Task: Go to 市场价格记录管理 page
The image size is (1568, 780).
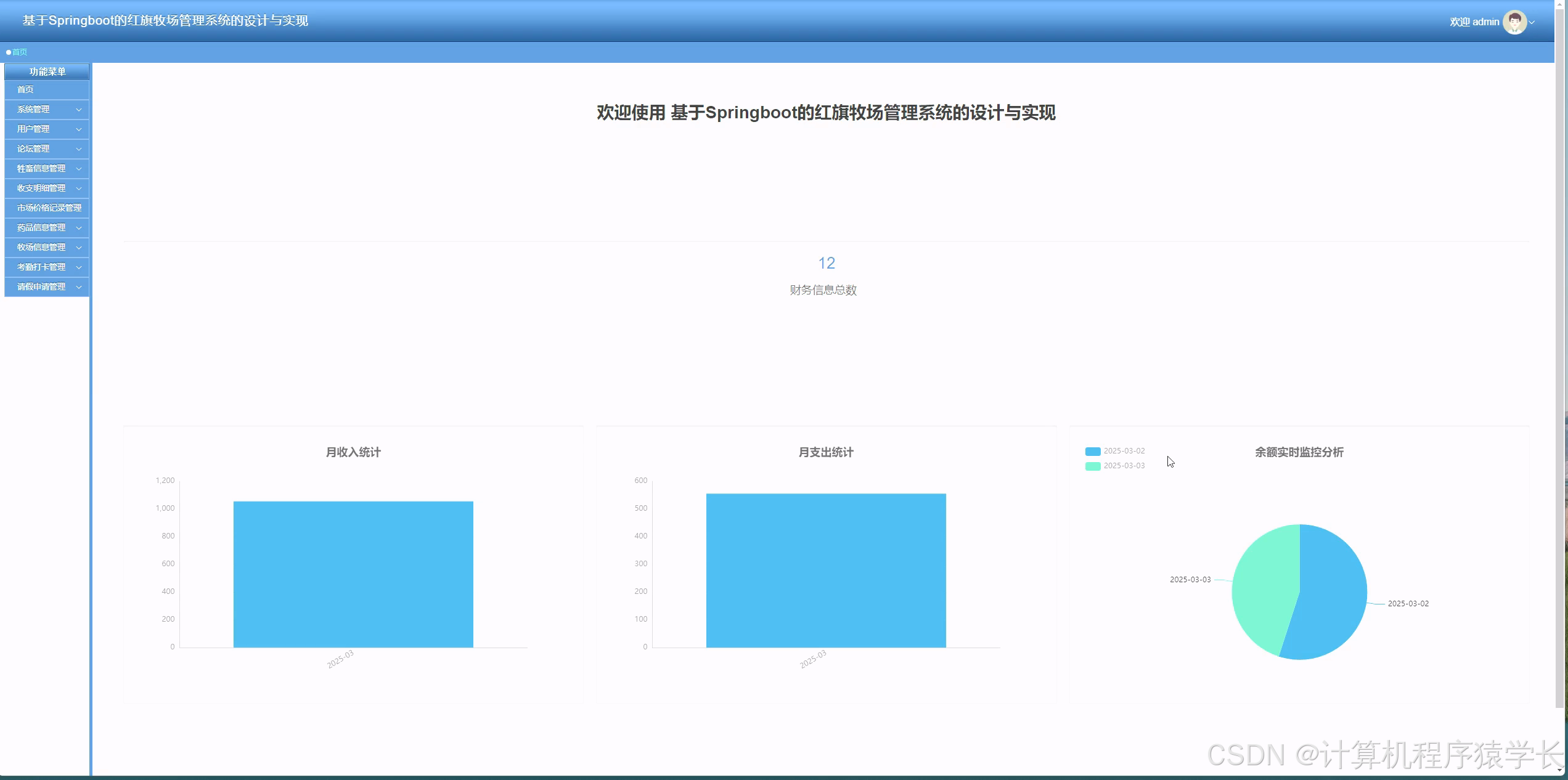Action: [49, 208]
